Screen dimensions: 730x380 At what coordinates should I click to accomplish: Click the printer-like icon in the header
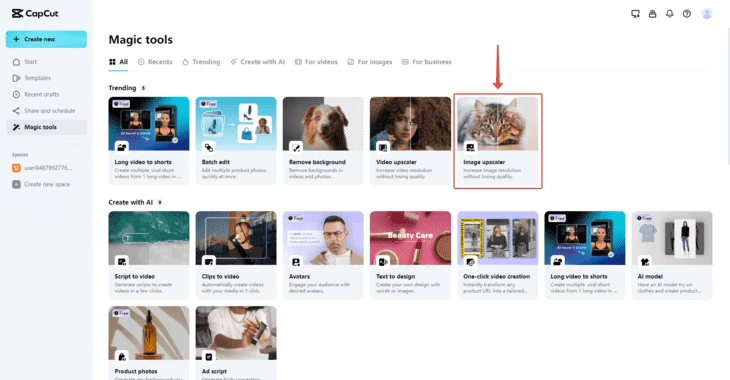[652, 14]
